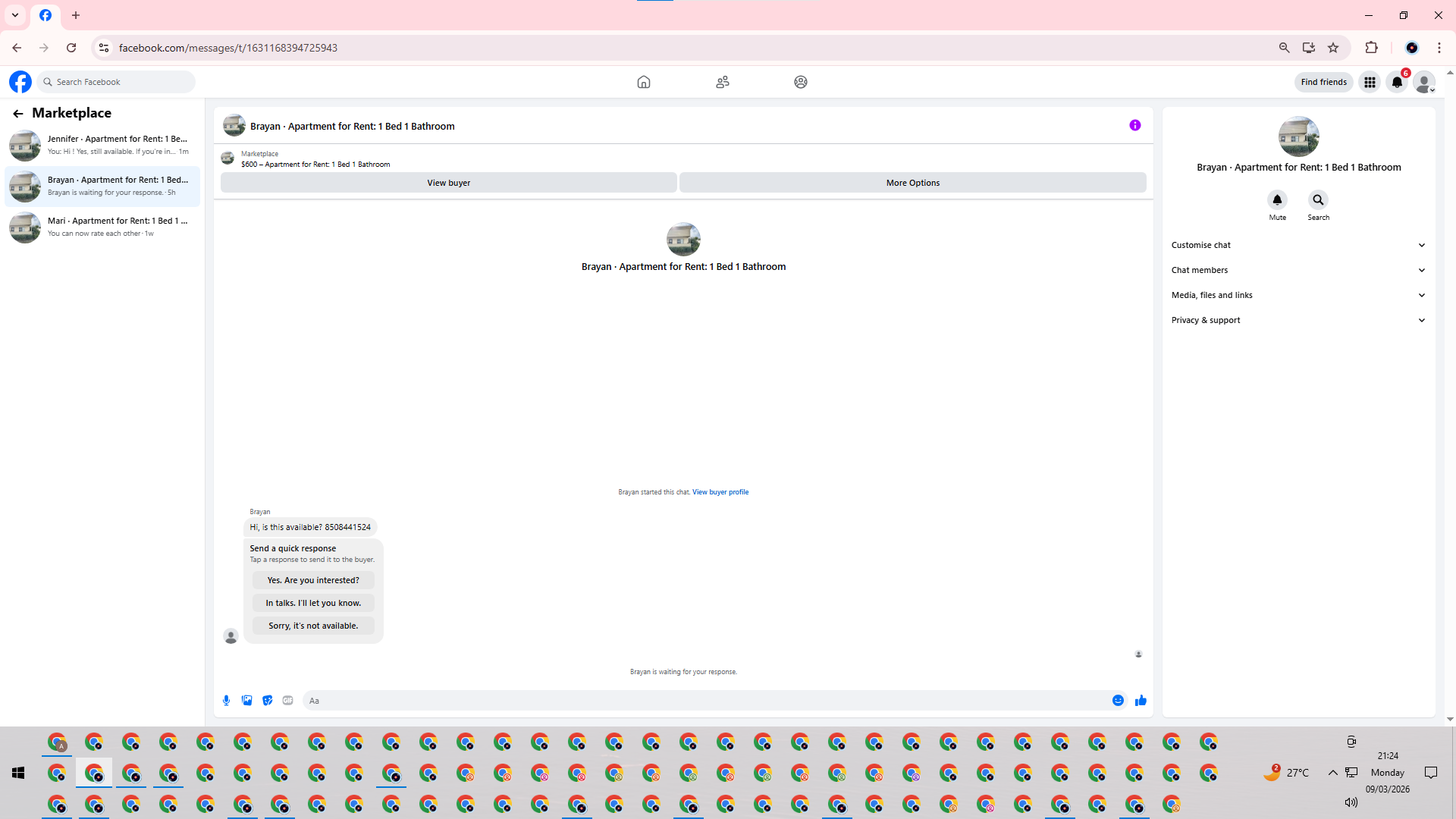
Task: Expand Chat members section
Action: [1298, 270]
